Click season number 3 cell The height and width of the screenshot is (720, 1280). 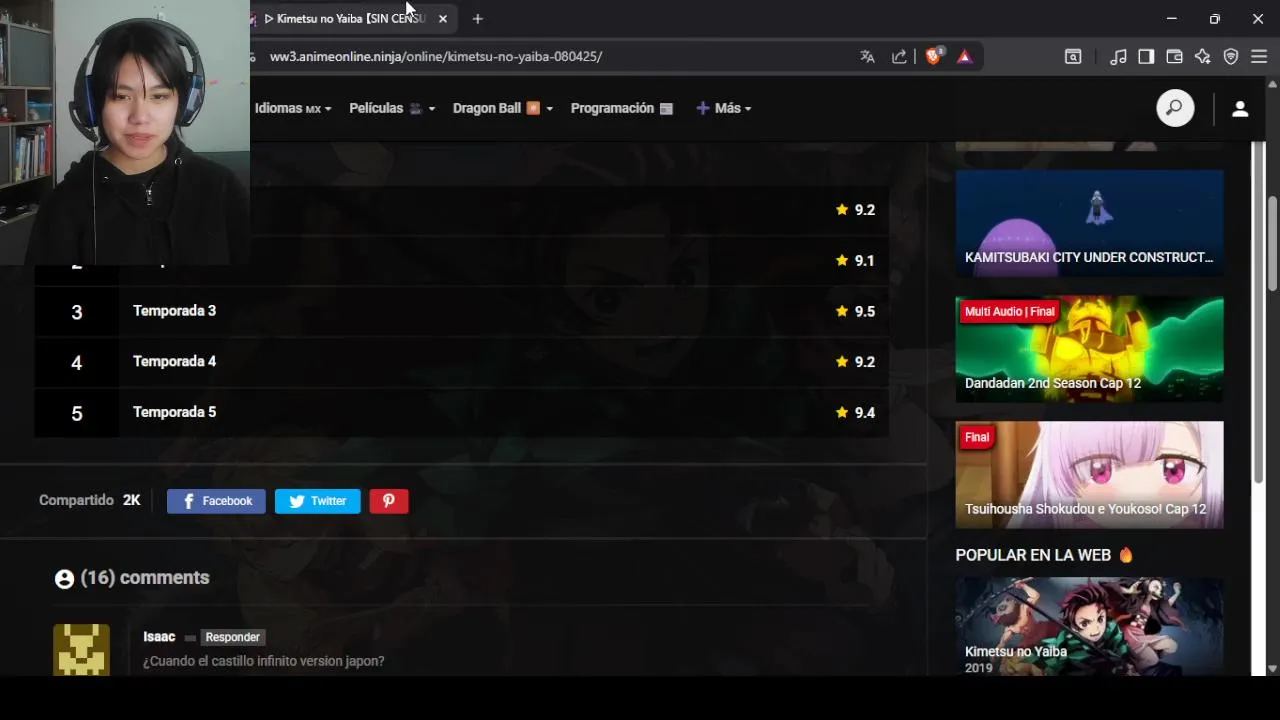tap(77, 312)
